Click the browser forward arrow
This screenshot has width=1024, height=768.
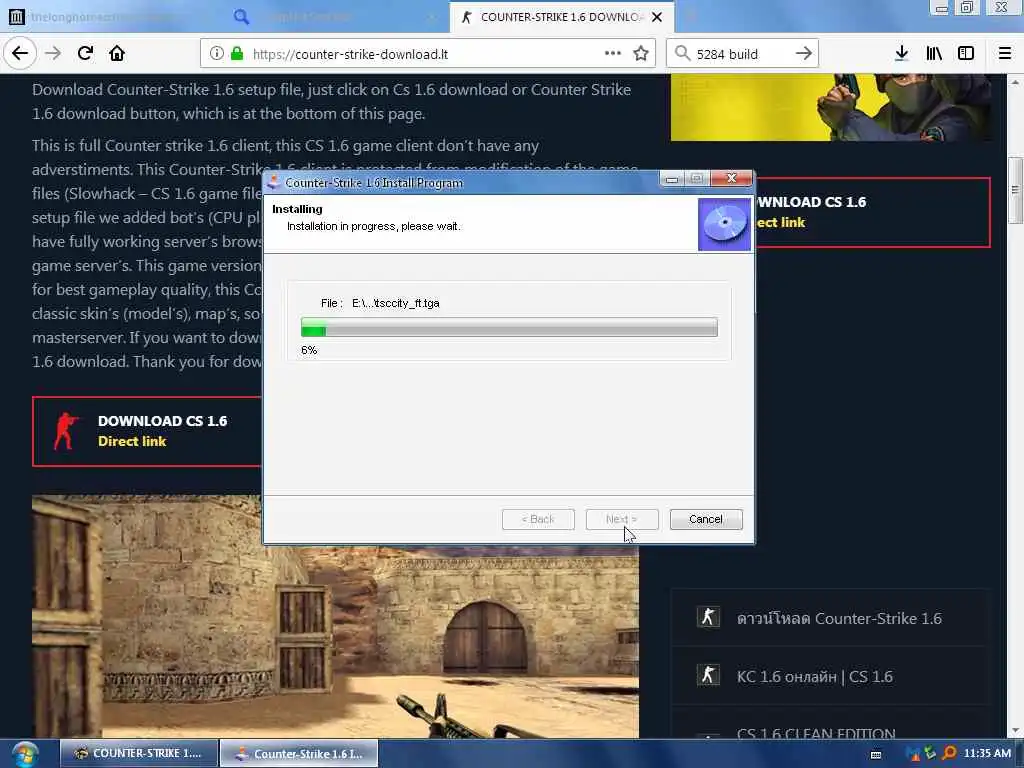click(x=53, y=54)
